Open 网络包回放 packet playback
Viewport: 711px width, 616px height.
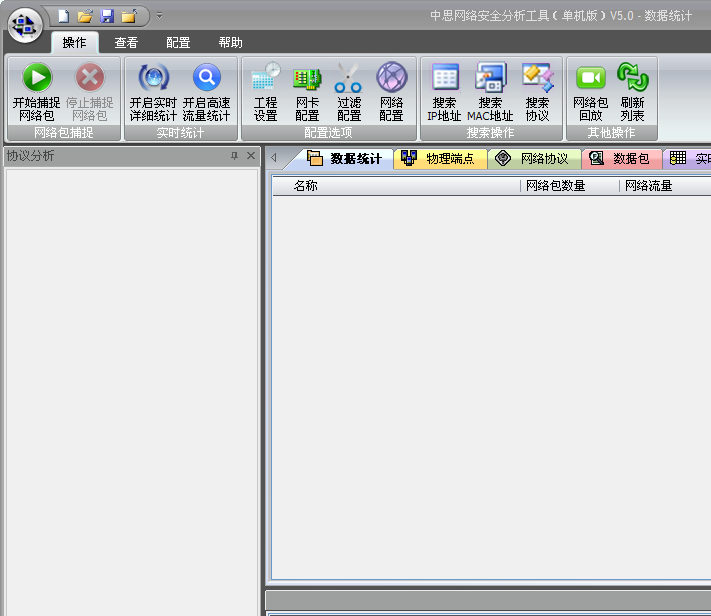click(x=590, y=78)
